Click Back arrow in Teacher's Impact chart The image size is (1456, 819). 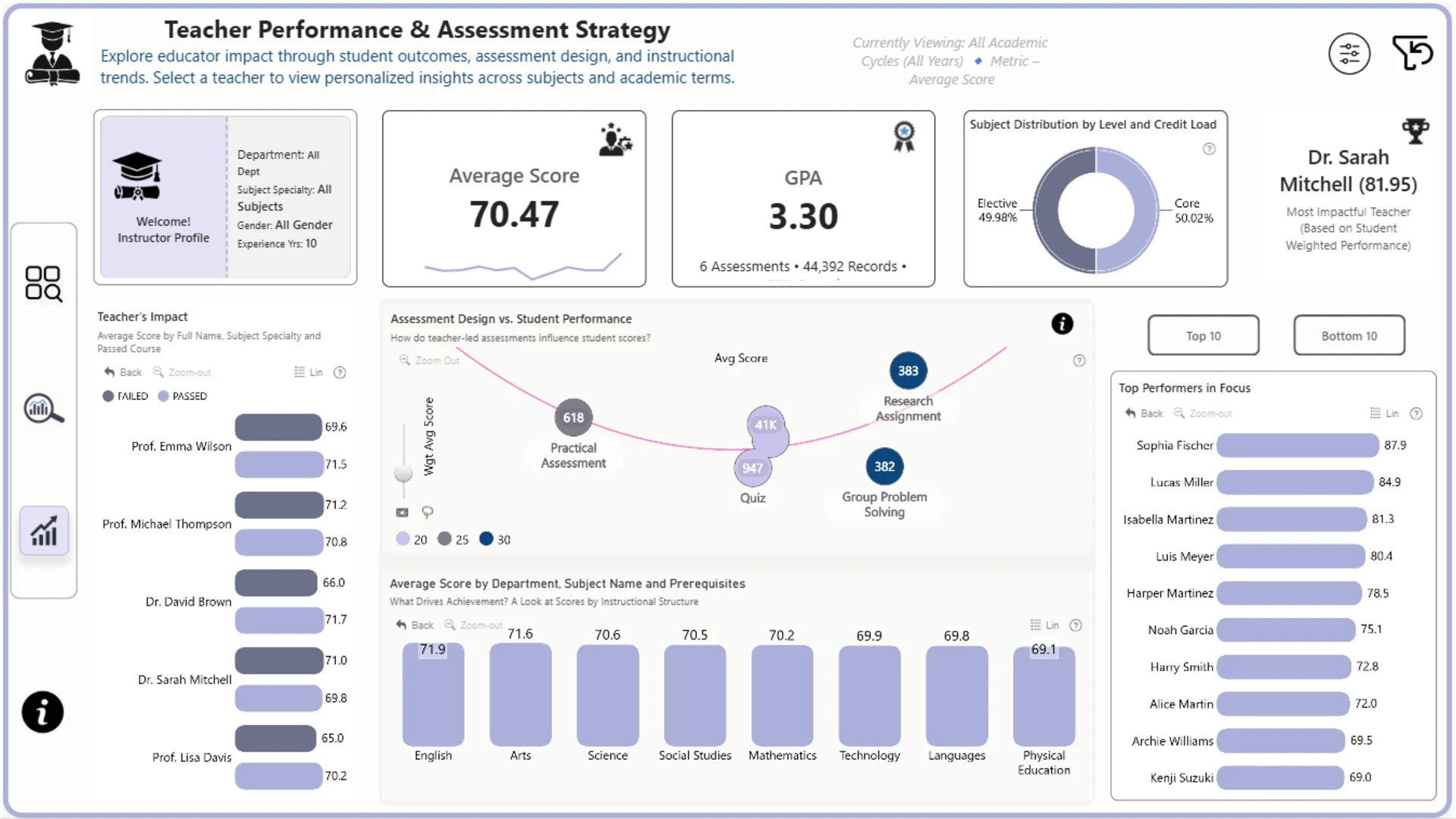coord(123,372)
